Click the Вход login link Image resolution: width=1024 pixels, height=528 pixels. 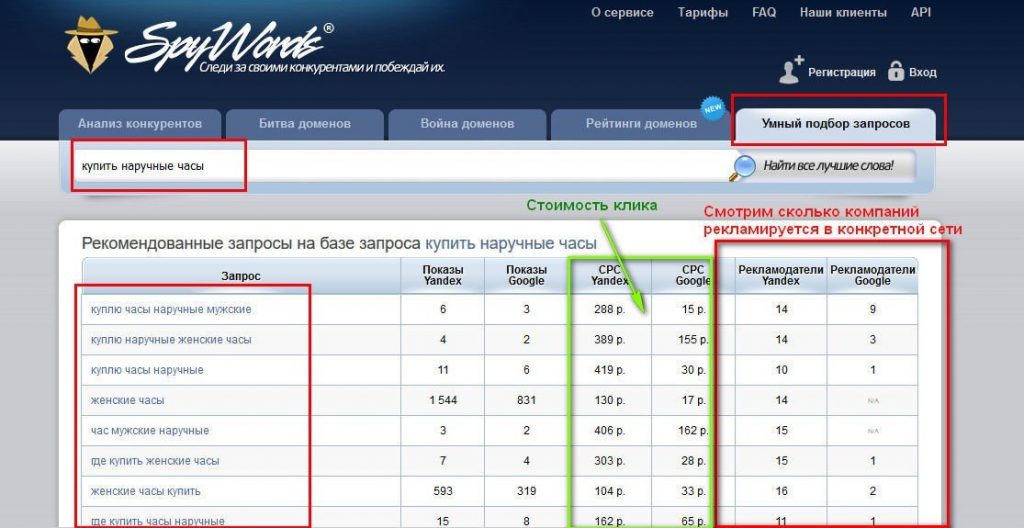click(x=923, y=73)
